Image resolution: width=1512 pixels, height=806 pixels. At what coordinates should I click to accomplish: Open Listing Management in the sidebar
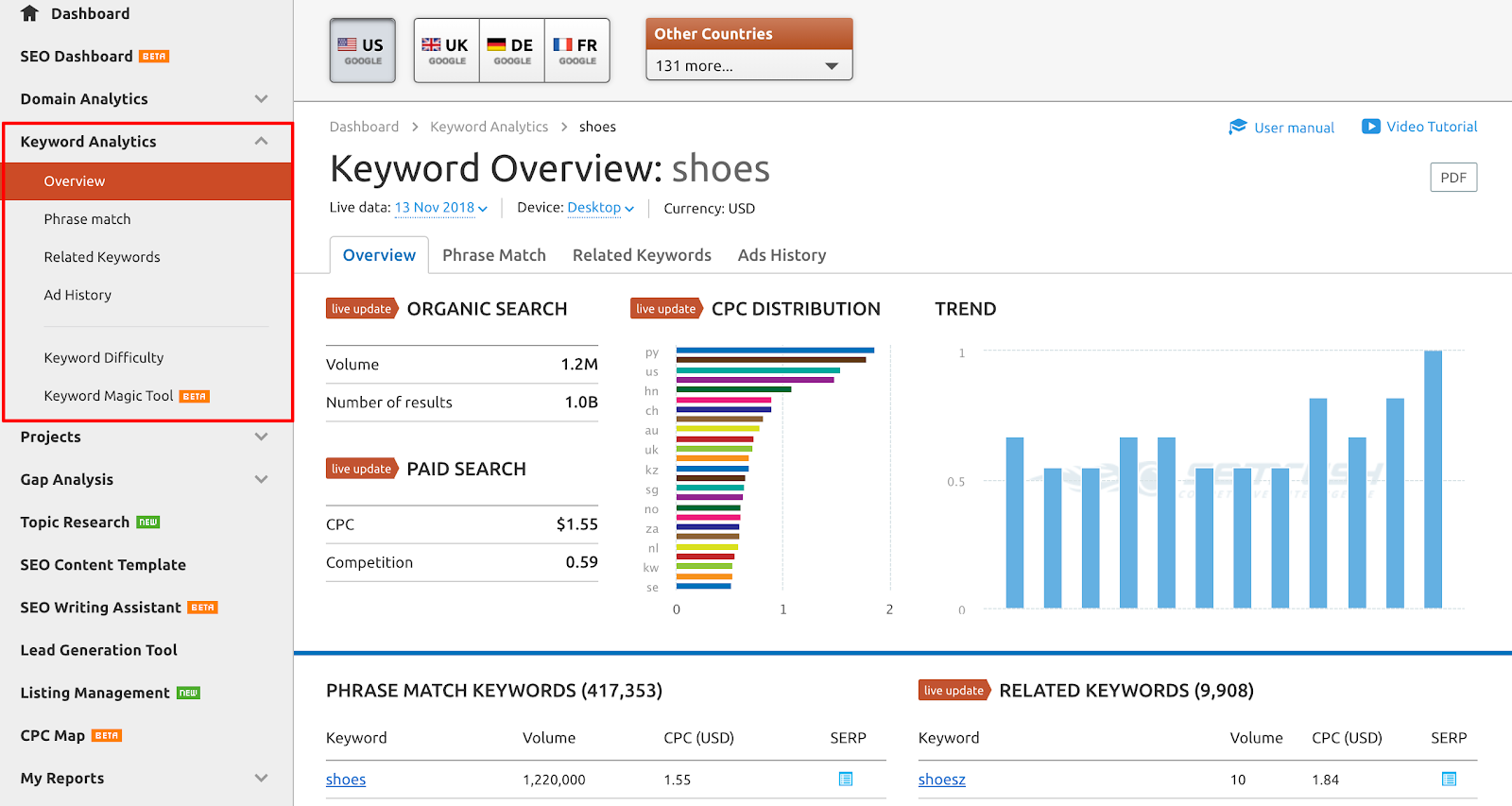[x=94, y=693]
